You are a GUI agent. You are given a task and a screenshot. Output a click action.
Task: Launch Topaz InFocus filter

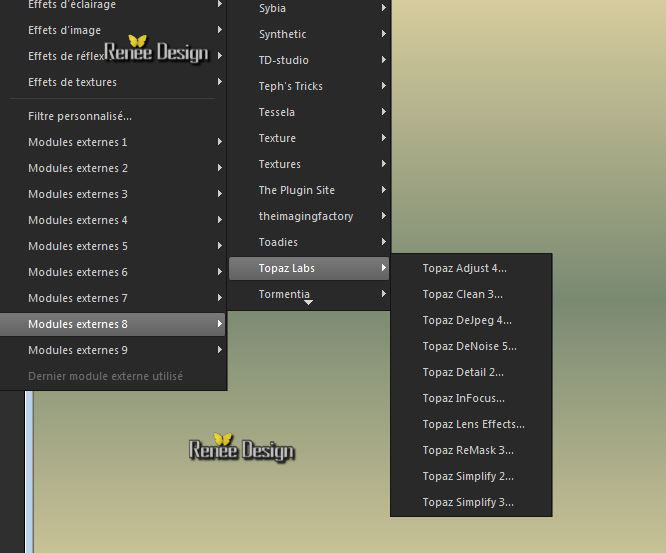(471, 398)
